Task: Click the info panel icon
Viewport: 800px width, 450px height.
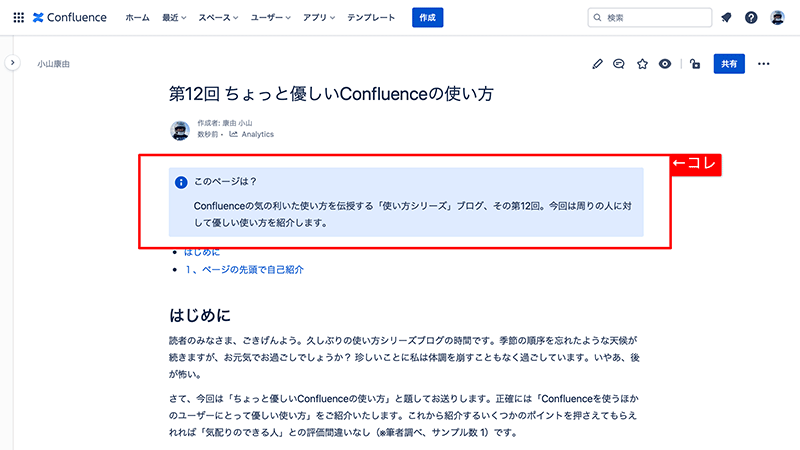Action: pyautogui.click(x=181, y=182)
